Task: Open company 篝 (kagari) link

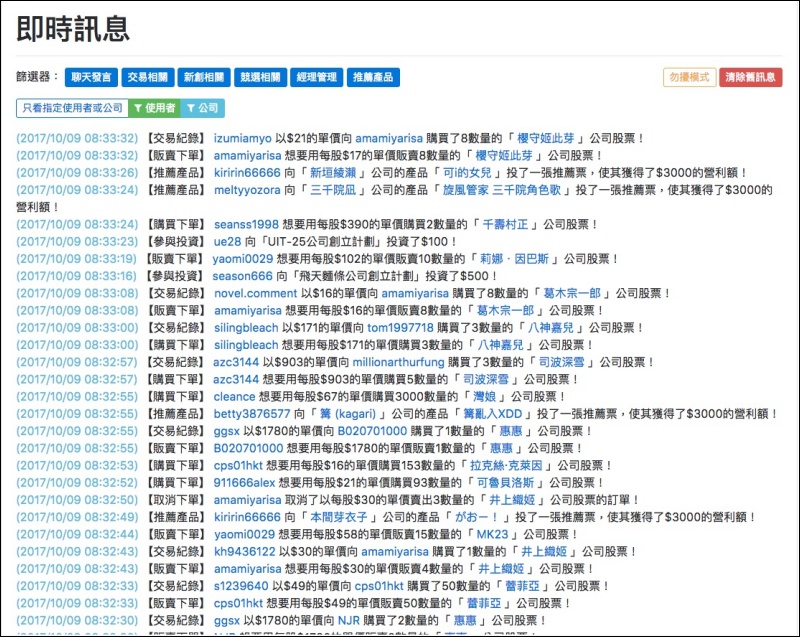Action: 348,414
